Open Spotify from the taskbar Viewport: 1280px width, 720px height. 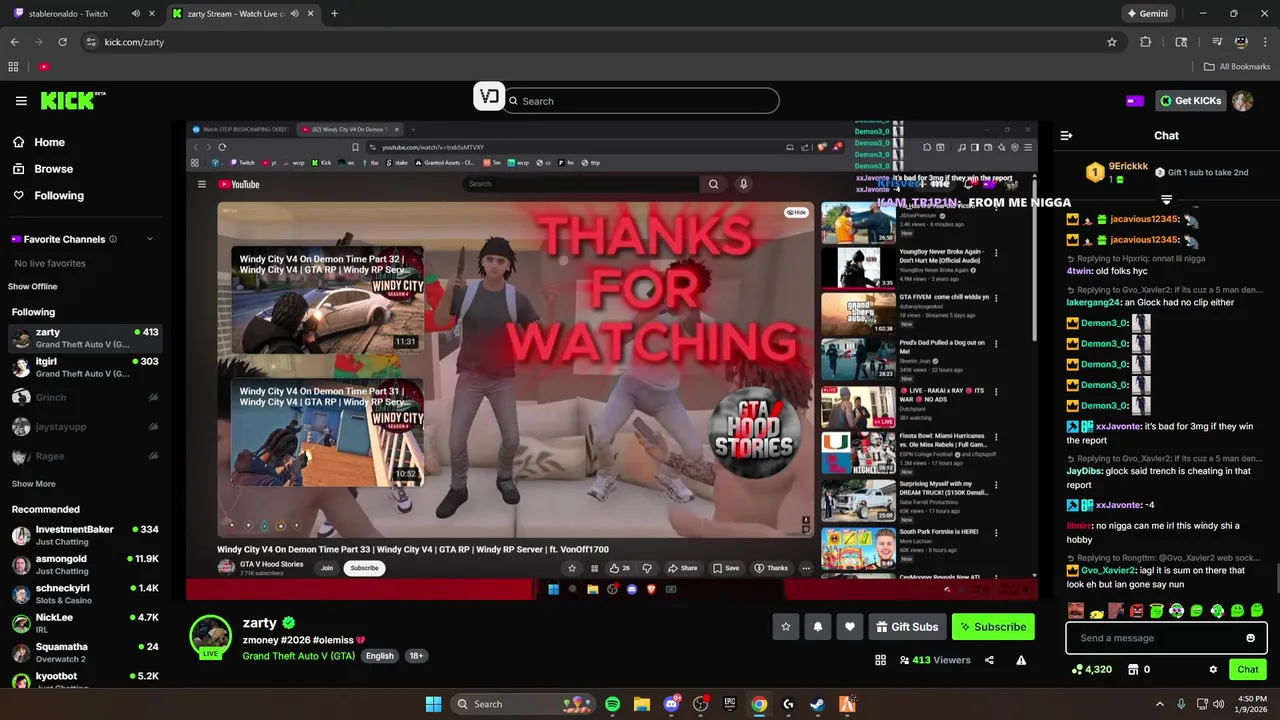click(612, 704)
